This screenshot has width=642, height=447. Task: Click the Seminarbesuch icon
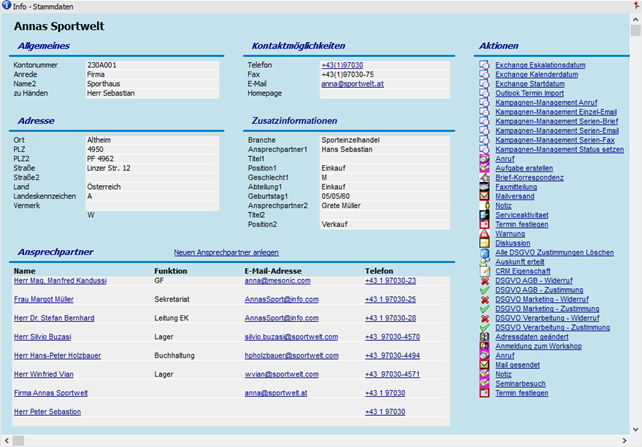tap(484, 383)
